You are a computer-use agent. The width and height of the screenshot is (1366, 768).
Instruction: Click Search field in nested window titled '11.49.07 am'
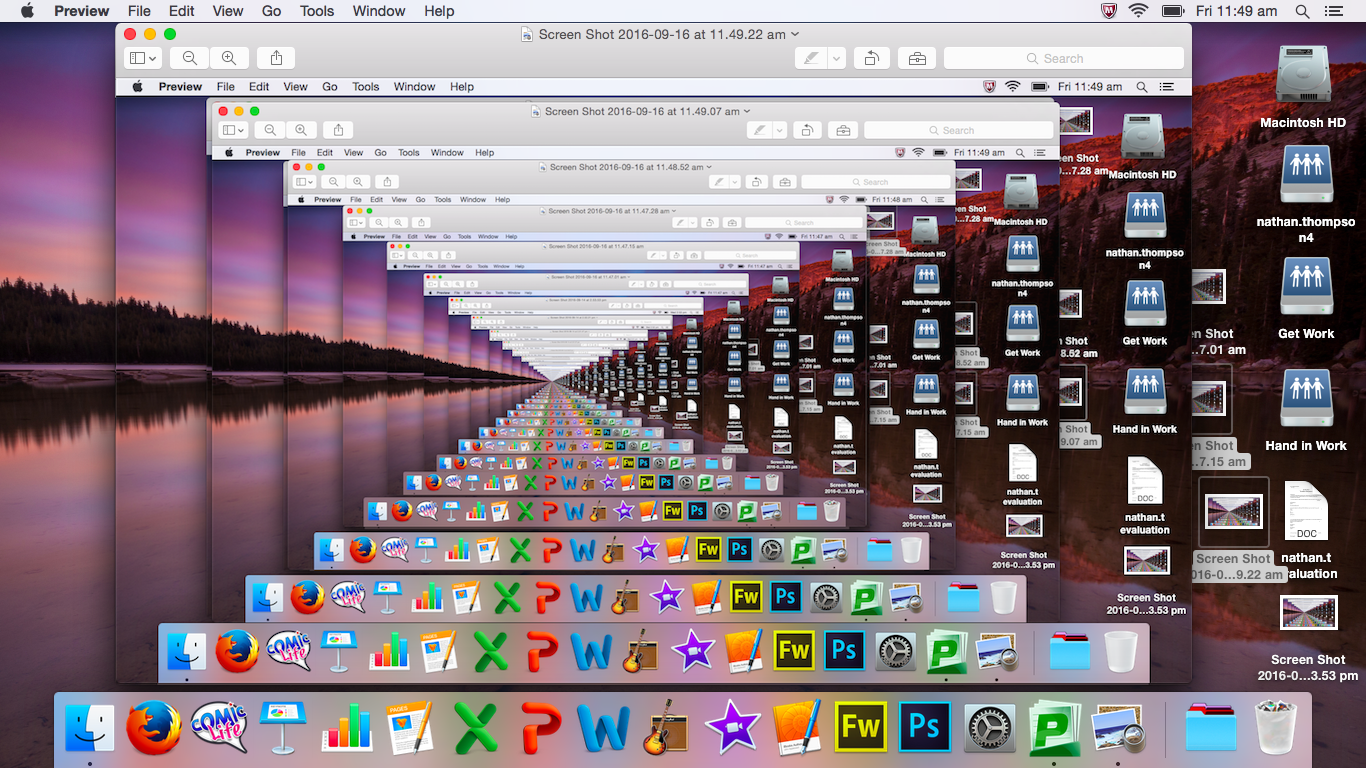point(958,130)
